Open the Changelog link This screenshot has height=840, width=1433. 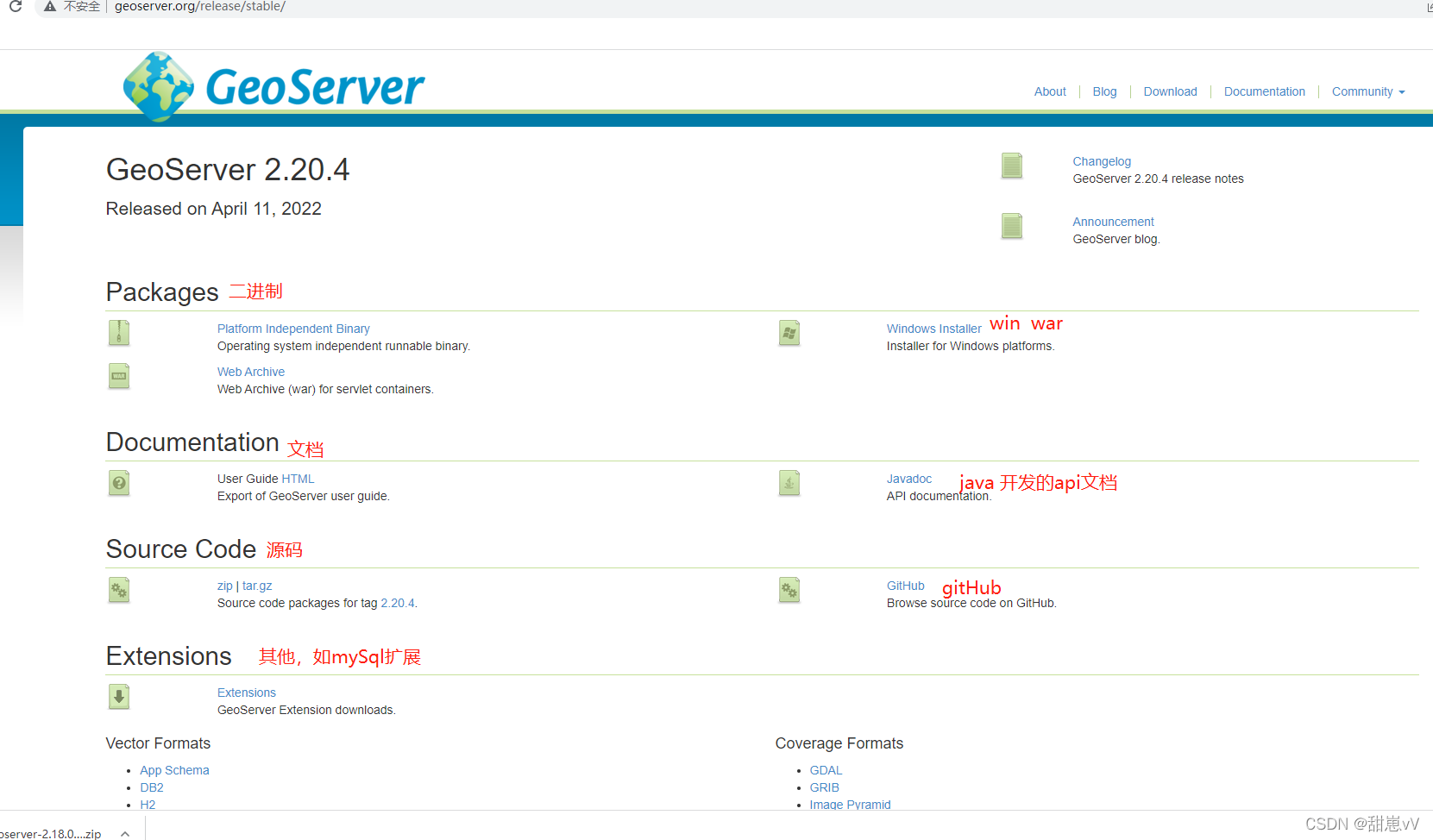[1102, 161]
